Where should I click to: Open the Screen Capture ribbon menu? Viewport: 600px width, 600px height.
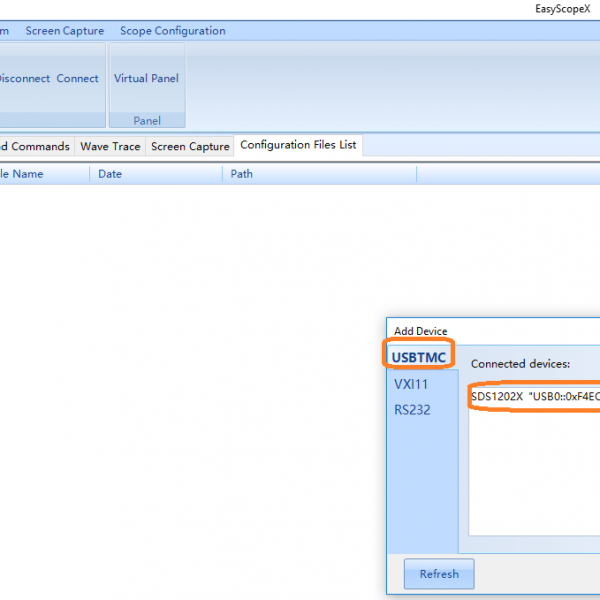pos(64,31)
